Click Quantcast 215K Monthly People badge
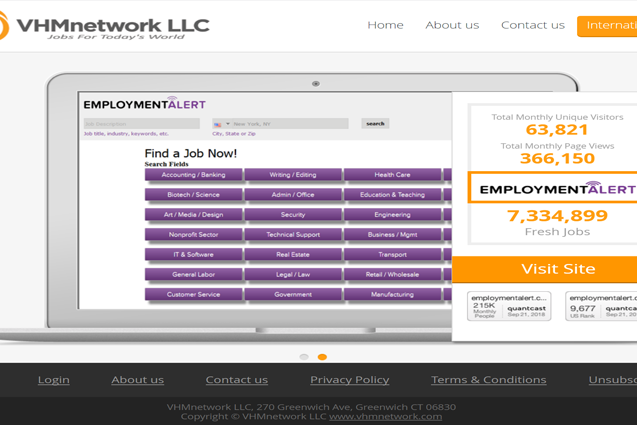Viewport: 637px width, 425px height. [509, 306]
